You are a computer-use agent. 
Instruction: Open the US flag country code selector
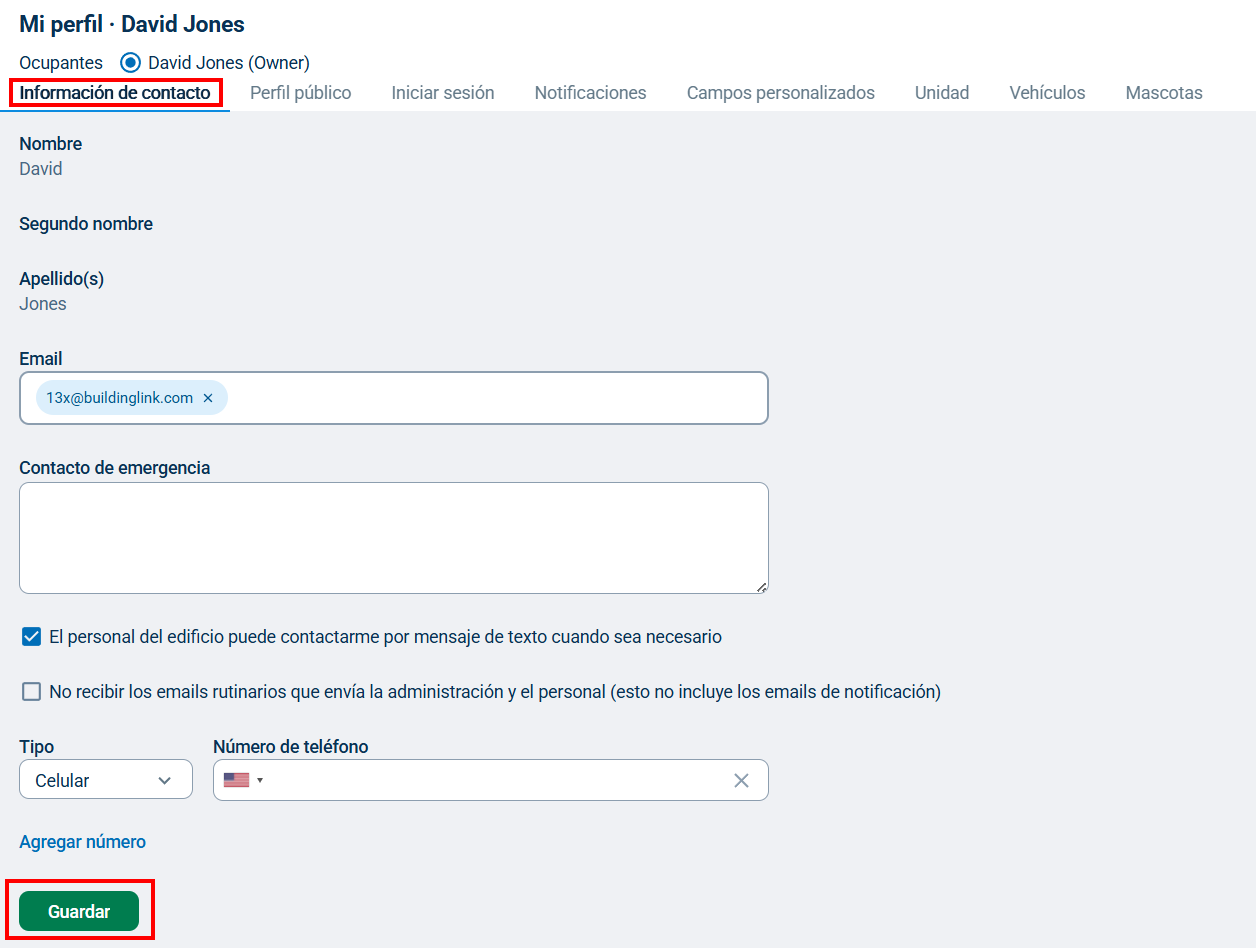(x=243, y=780)
